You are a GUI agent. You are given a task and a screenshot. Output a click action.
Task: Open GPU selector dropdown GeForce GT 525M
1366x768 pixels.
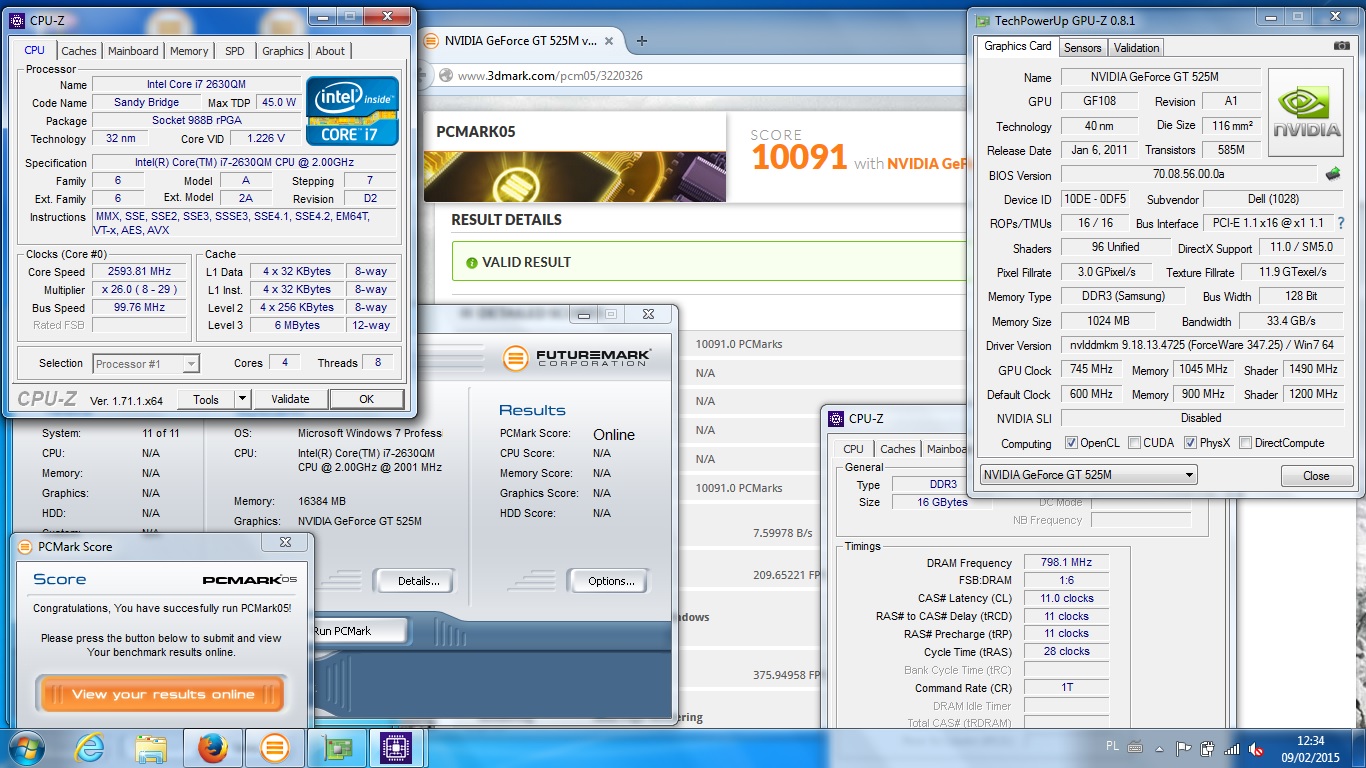[1088, 475]
